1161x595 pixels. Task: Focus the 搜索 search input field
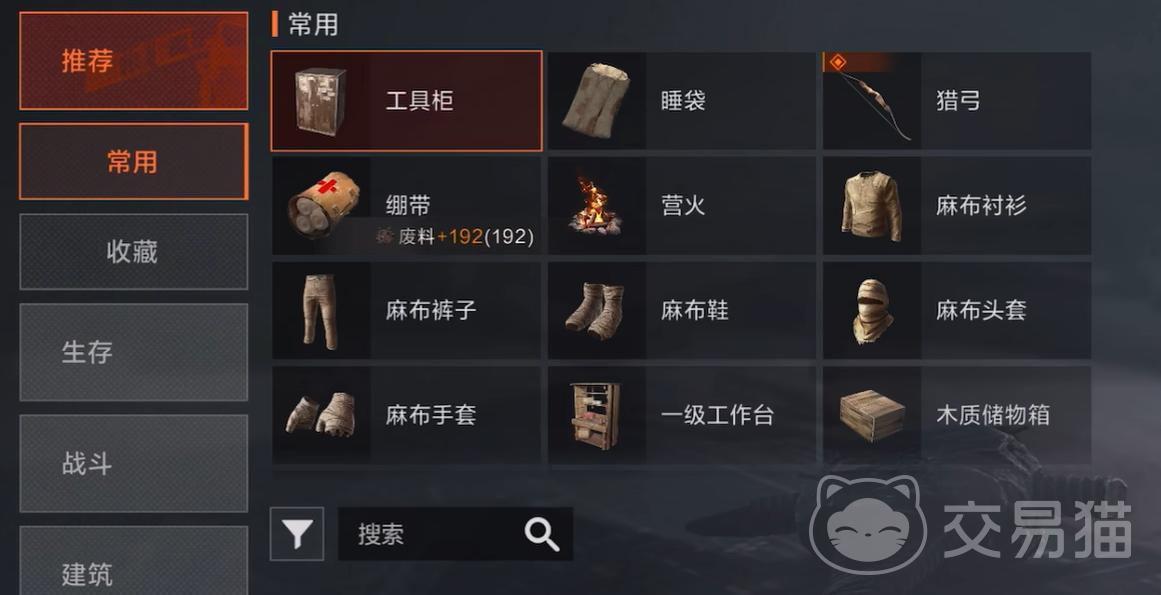[x=455, y=534]
